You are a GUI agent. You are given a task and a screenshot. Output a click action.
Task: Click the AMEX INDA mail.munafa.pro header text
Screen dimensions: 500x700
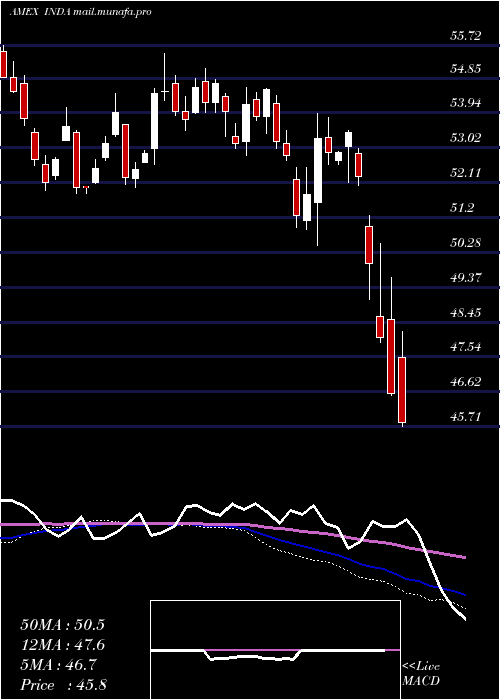click(80, 12)
